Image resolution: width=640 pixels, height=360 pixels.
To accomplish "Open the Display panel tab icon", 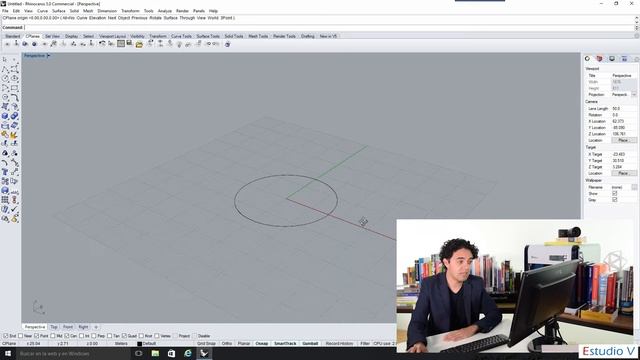I will coord(612,59).
